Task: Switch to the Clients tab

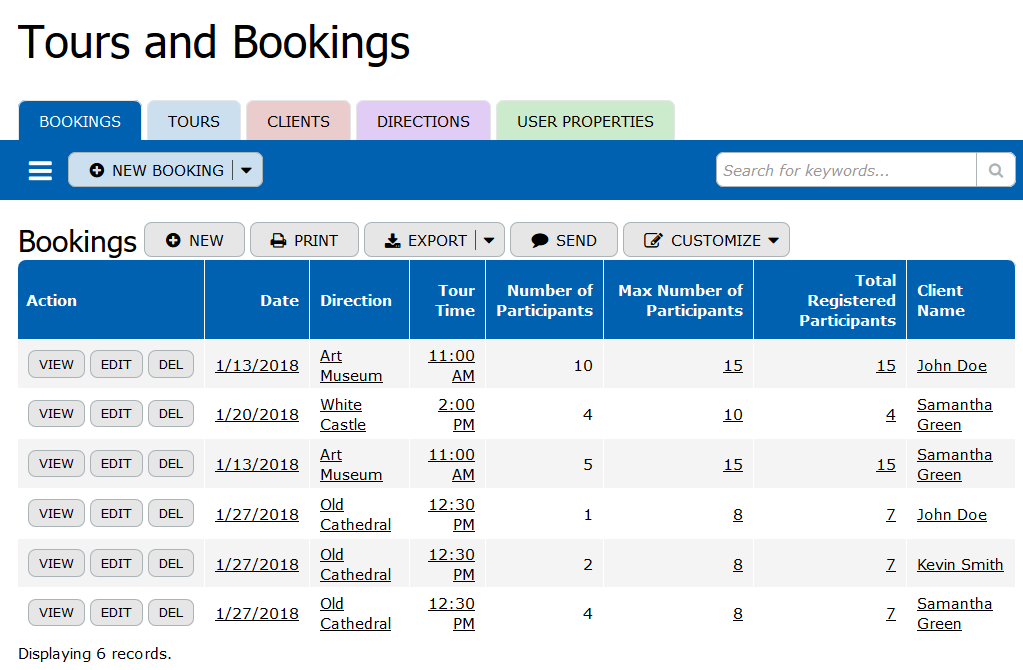Action: pos(298,122)
